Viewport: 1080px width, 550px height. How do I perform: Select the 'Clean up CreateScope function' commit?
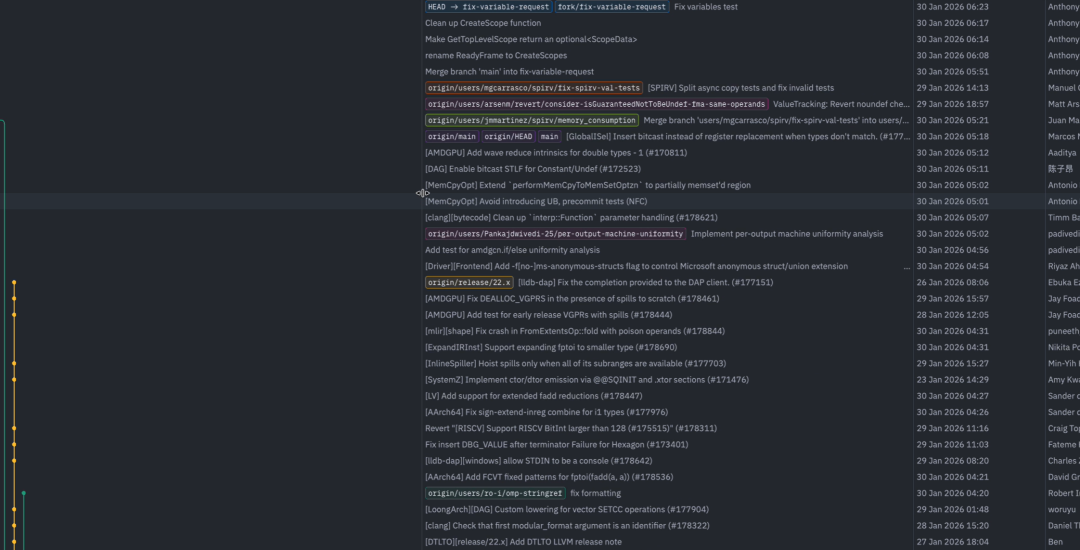tap(483, 23)
